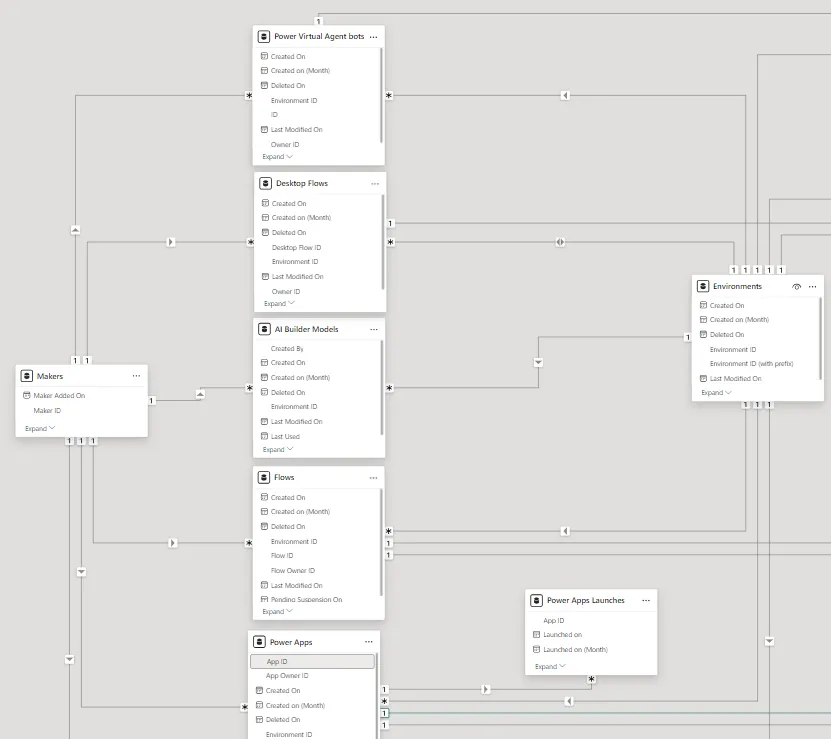Select the highlighted App ID field in Power Apps

coord(312,662)
